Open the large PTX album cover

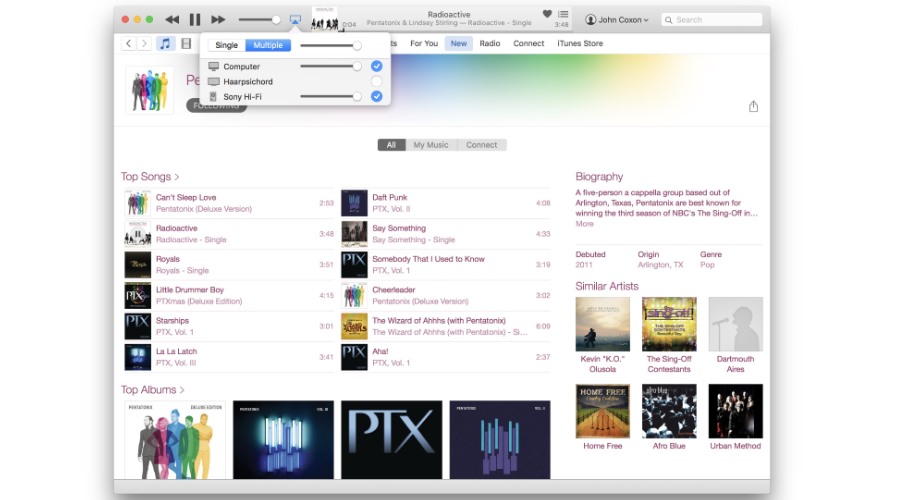coord(391,440)
